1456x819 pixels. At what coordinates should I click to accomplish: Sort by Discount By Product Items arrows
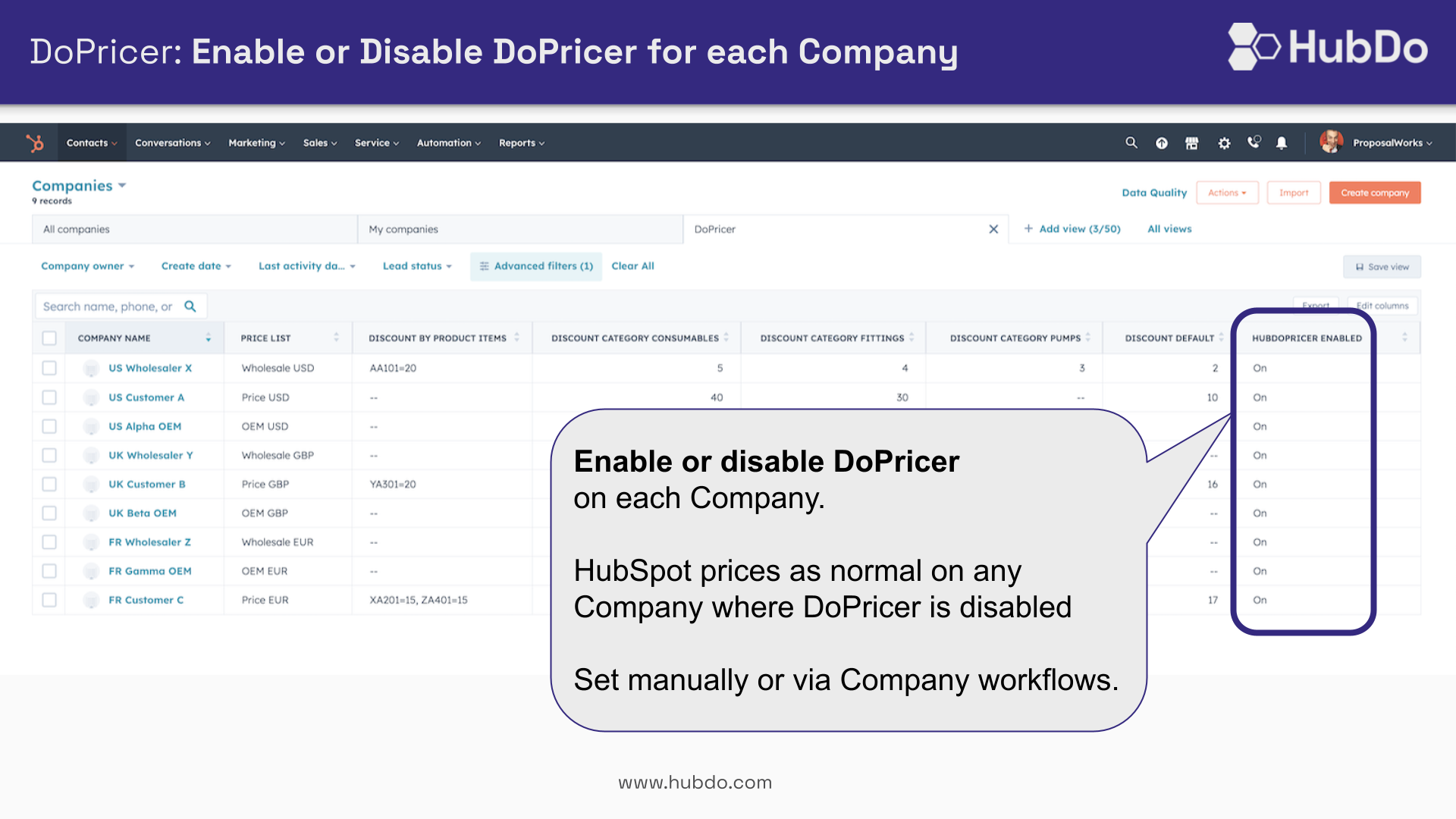click(516, 337)
